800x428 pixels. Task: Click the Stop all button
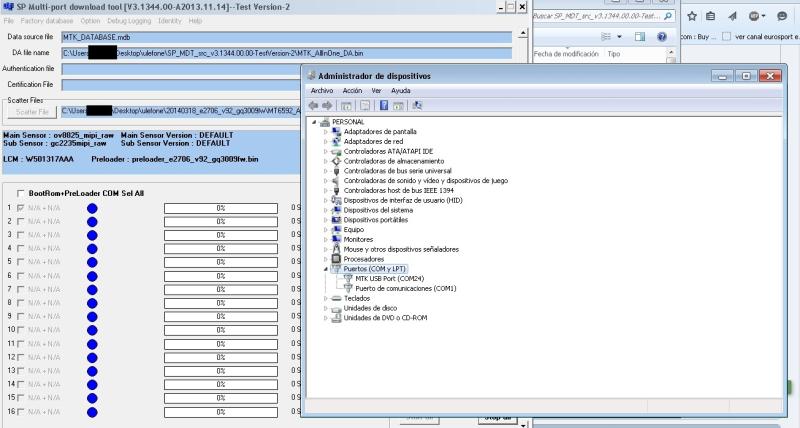(497, 418)
